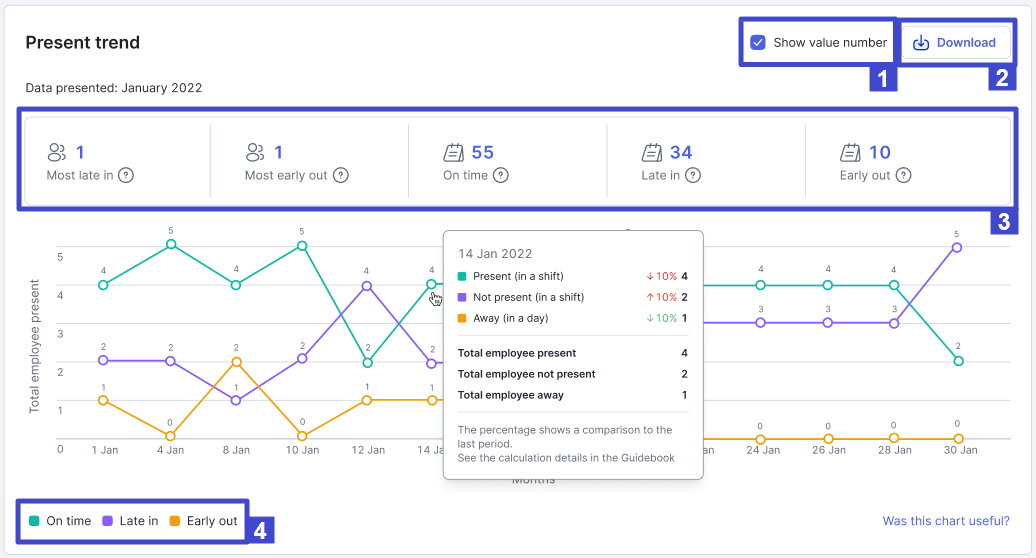The image size is (1036, 558).
Task: Click the orange Early out legend swatch
Action: [175, 521]
